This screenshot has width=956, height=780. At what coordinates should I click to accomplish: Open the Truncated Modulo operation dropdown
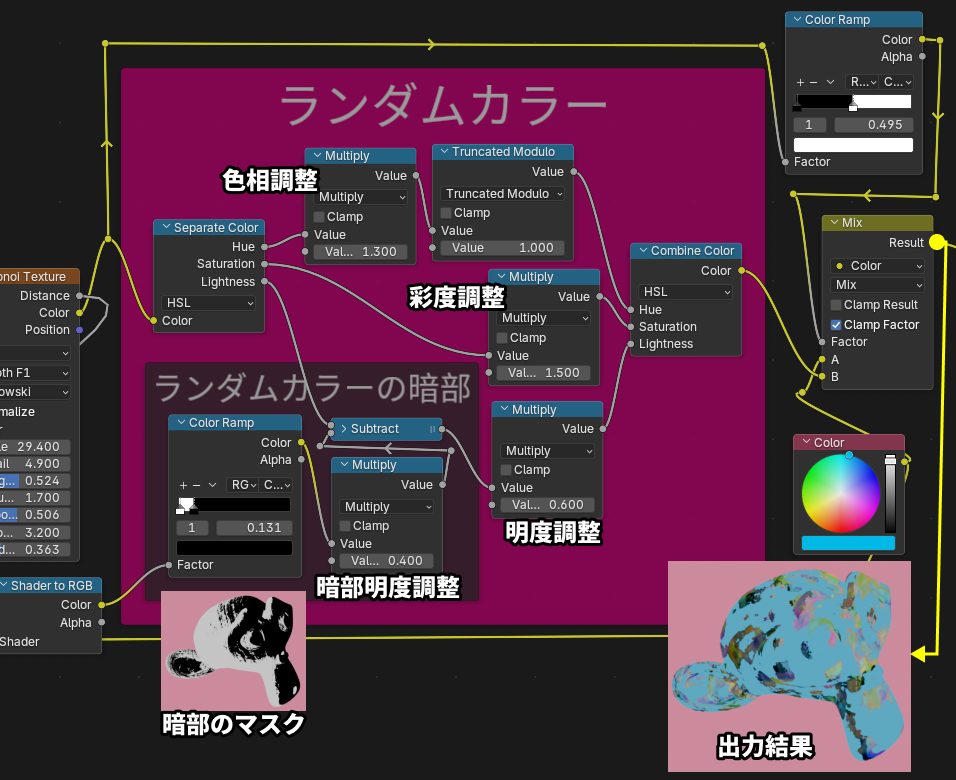(503, 194)
